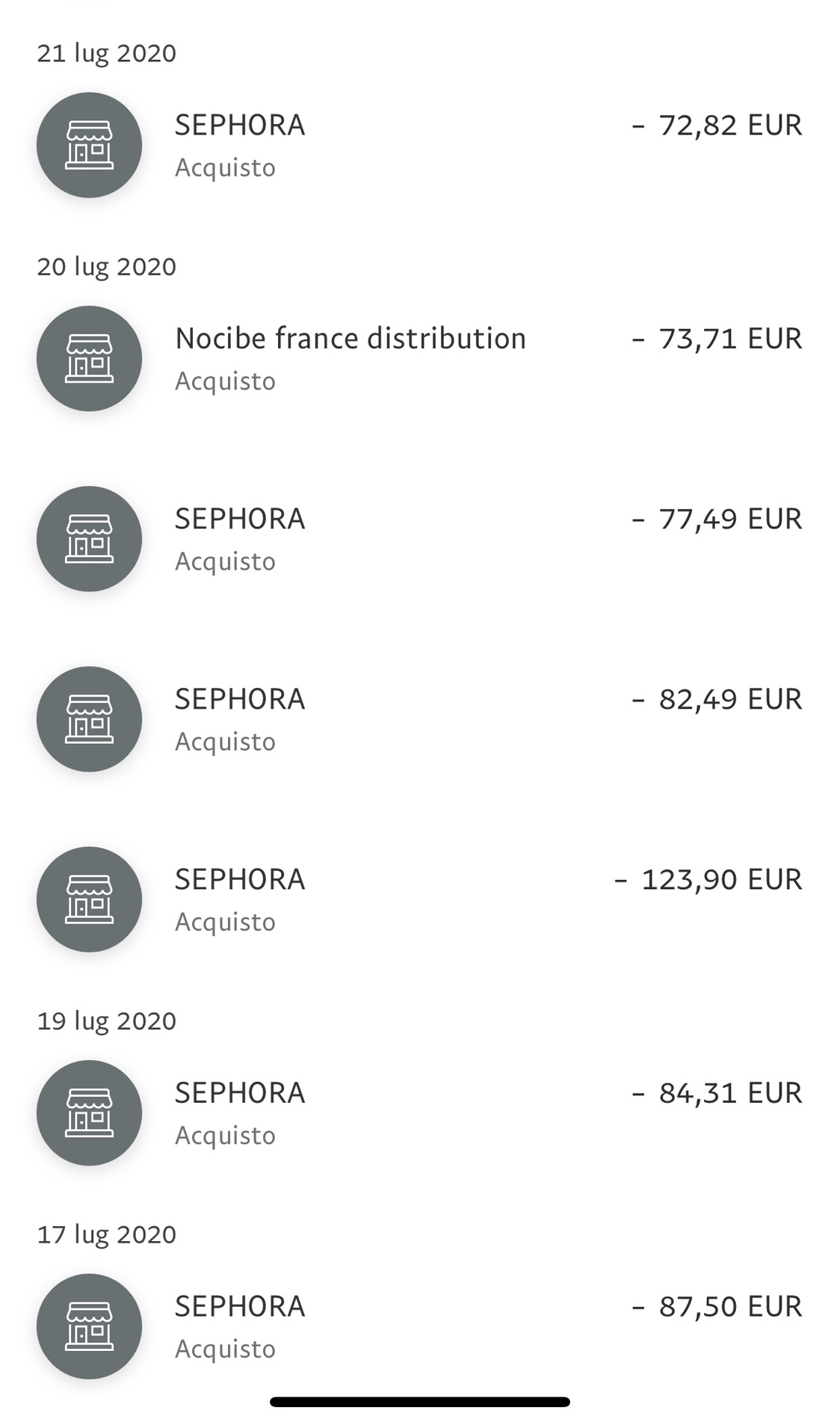Tap the 17 lug 2020 date header
This screenshot has height=1422, width=840.
pyautogui.click(x=107, y=1234)
